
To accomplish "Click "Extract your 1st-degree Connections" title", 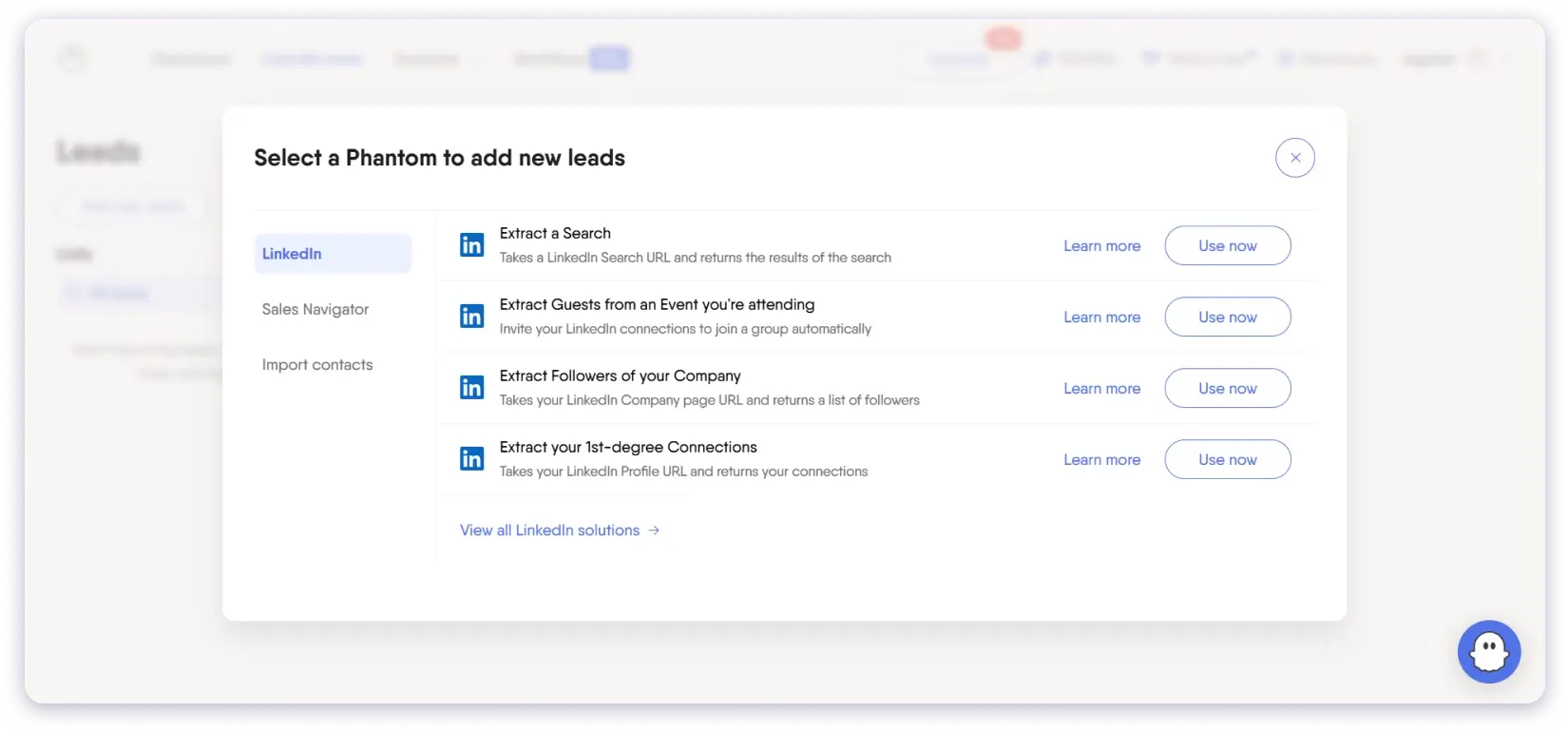I will click(628, 447).
